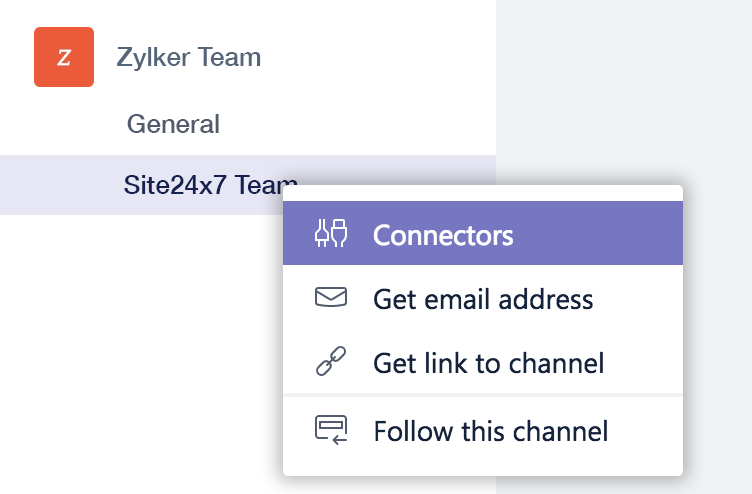Select Follow this channel menu entry
The image size is (752, 494).
point(490,432)
